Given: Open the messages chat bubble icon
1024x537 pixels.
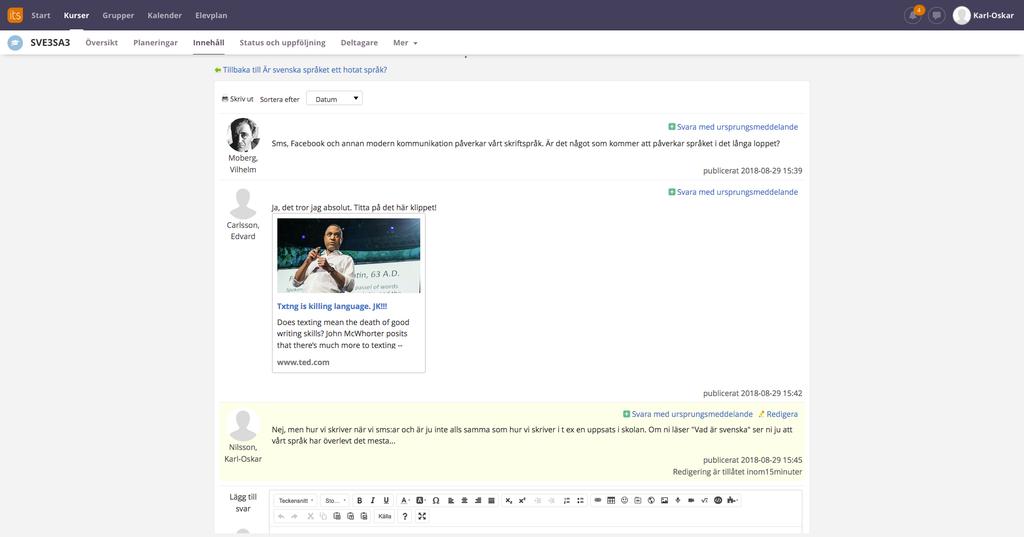Looking at the screenshot, I should pyautogui.click(x=936, y=15).
